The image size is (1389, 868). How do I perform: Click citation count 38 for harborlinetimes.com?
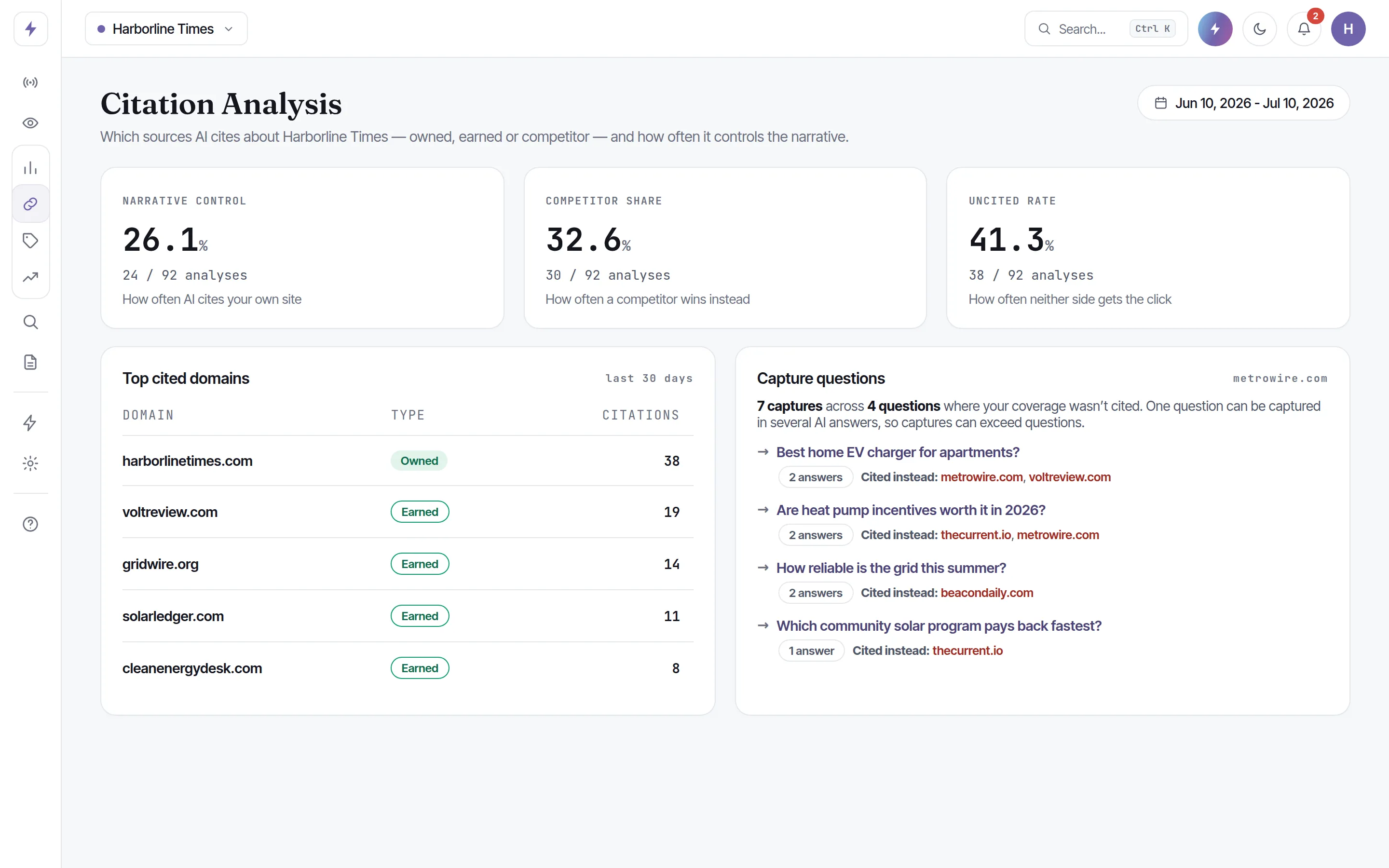point(671,461)
